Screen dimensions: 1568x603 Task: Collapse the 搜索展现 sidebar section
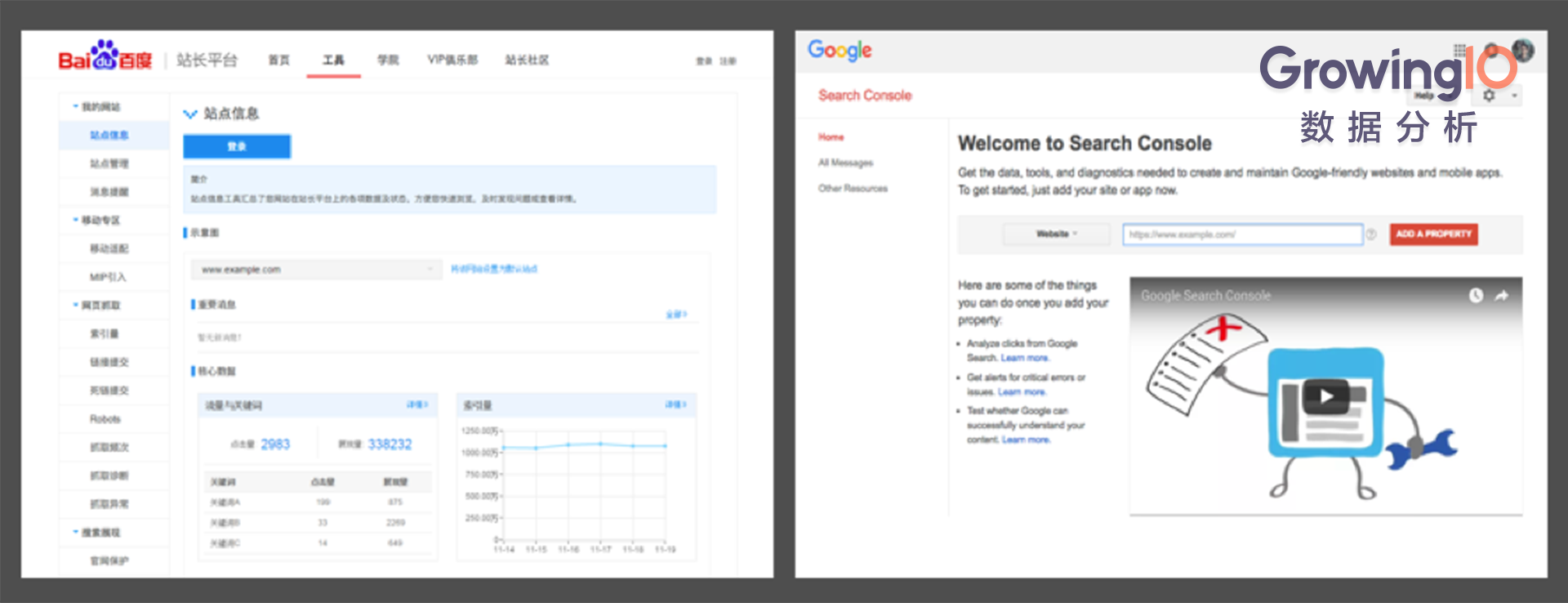[76, 532]
